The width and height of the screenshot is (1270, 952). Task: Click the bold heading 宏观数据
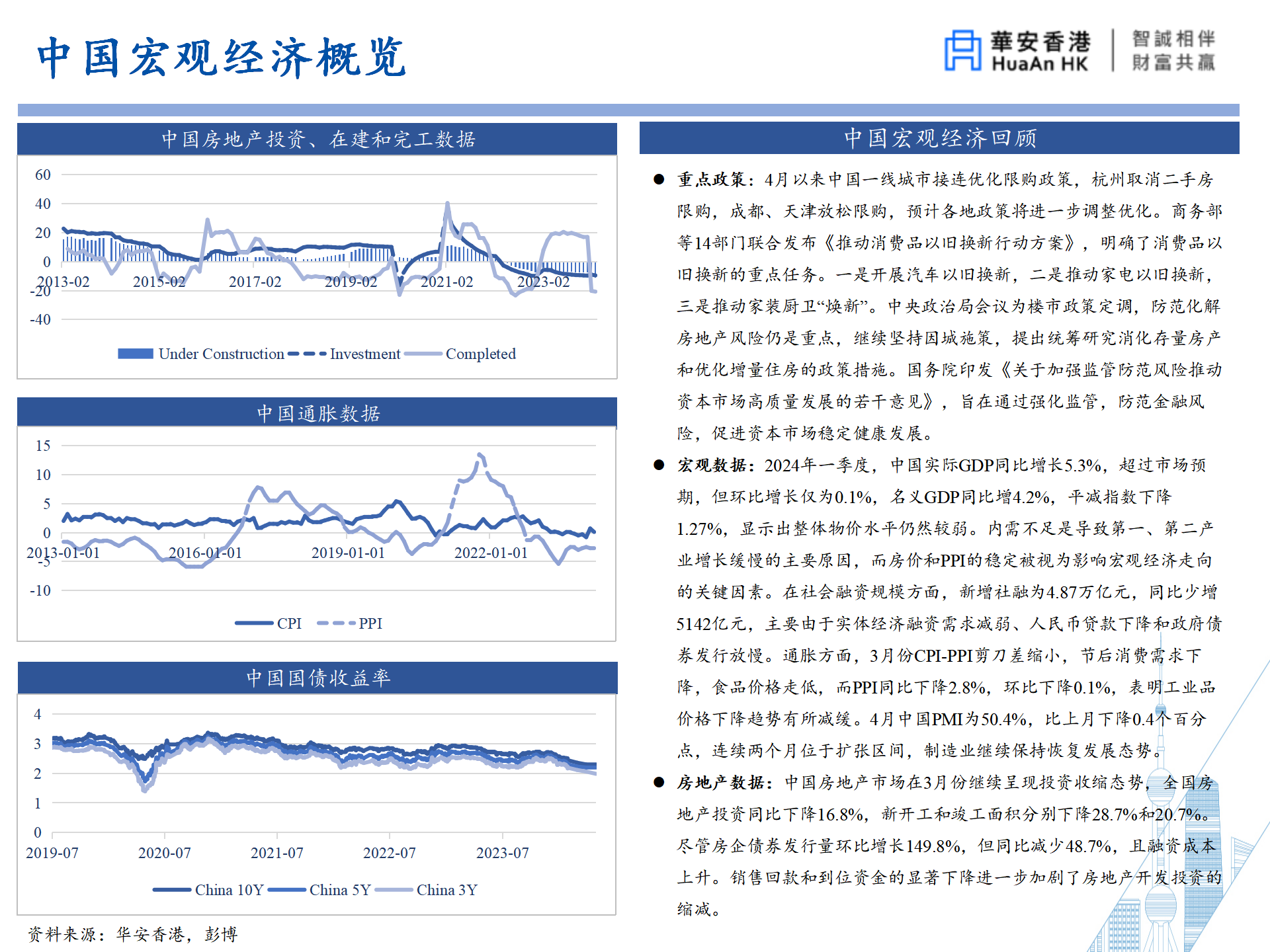pos(711,465)
